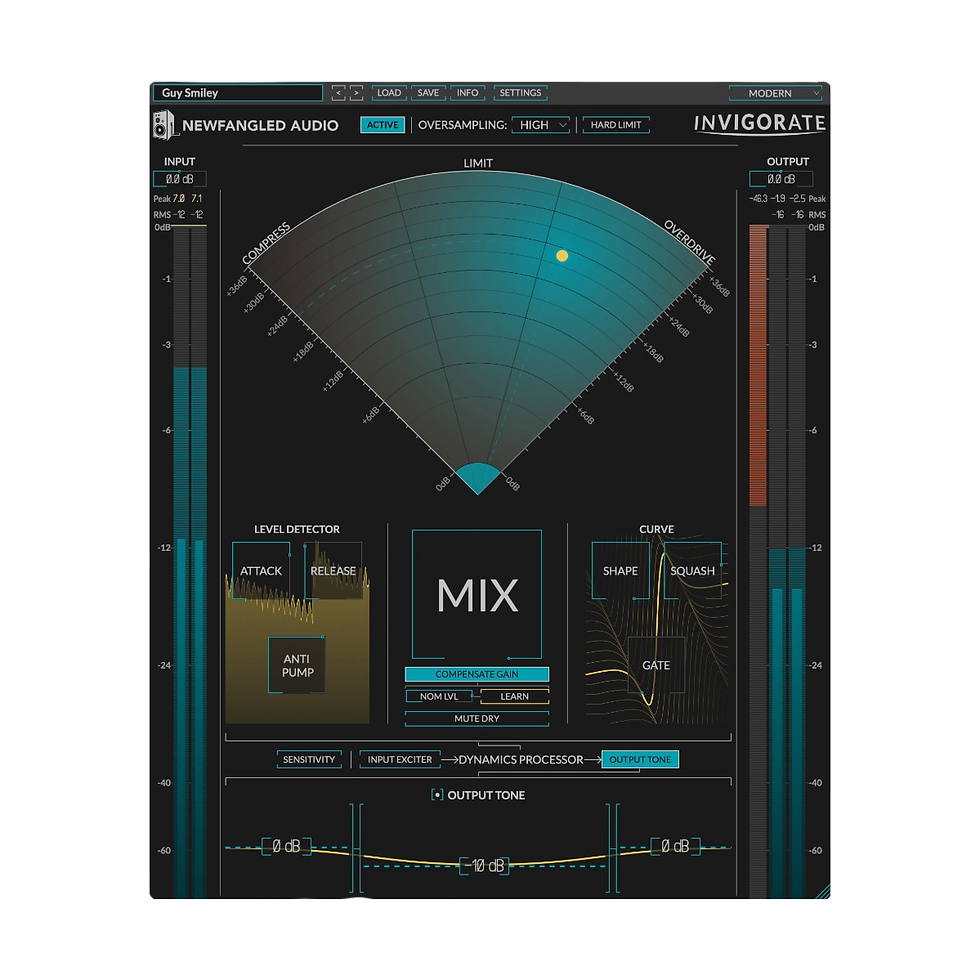Image resolution: width=980 pixels, height=980 pixels.
Task: Click the COMPRESS axis label
Action: coord(266,244)
